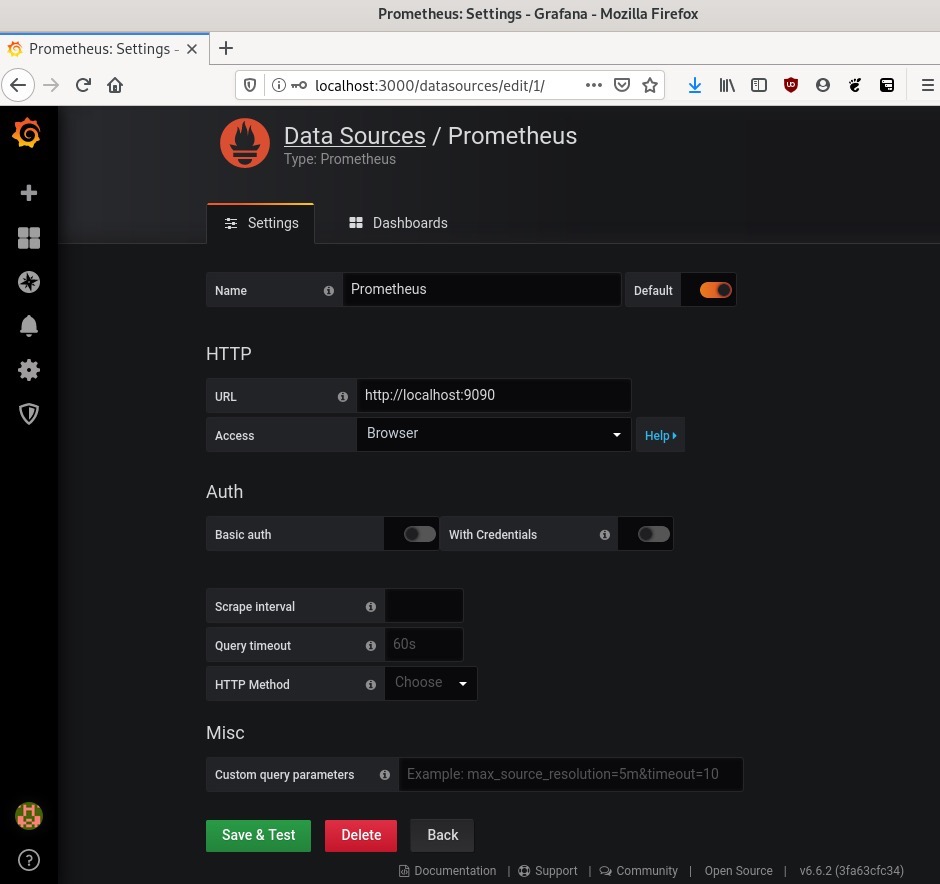Click the version v6.6.2 footer link
Screen dimensions: 940x884
pos(851,871)
